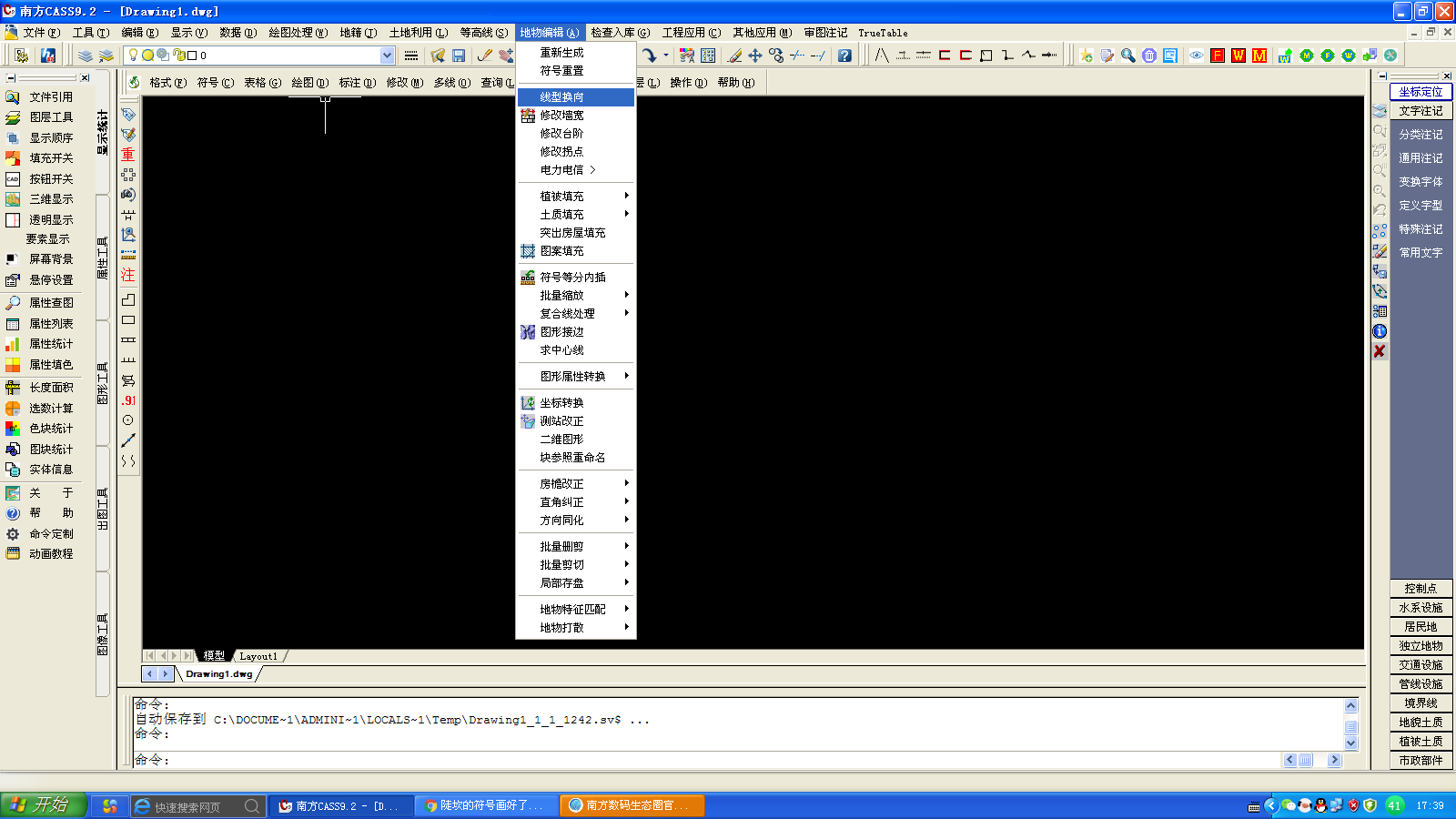
Task: Click the 命令 command input line
Action: pyautogui.click(x=706, y=760)
